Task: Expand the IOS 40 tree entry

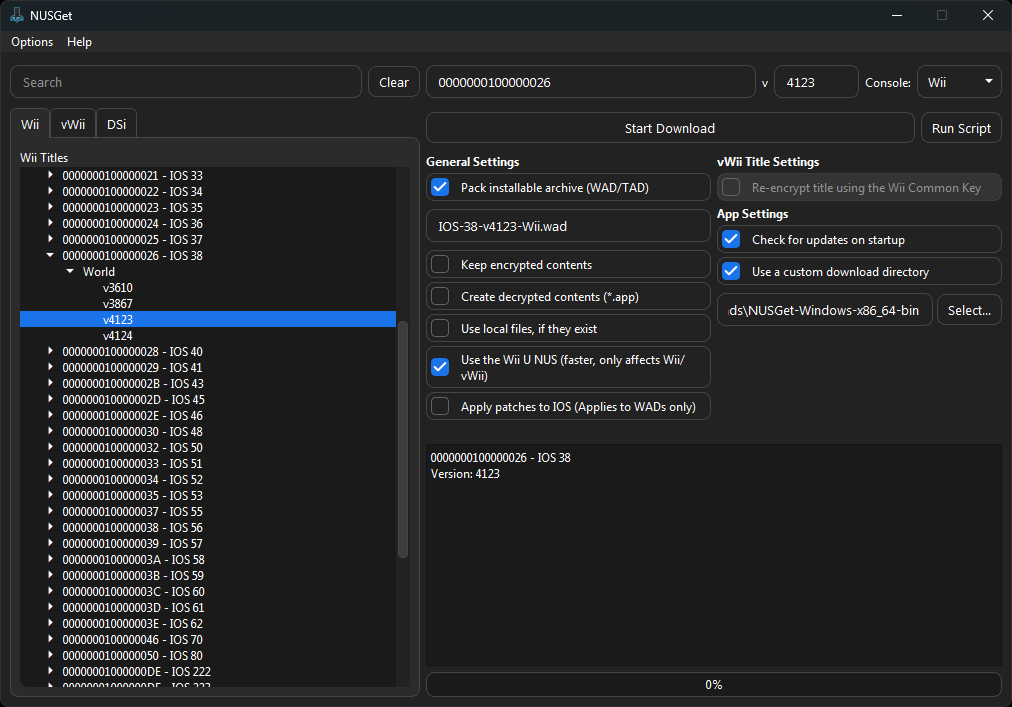Action: (x=50, y=351)
